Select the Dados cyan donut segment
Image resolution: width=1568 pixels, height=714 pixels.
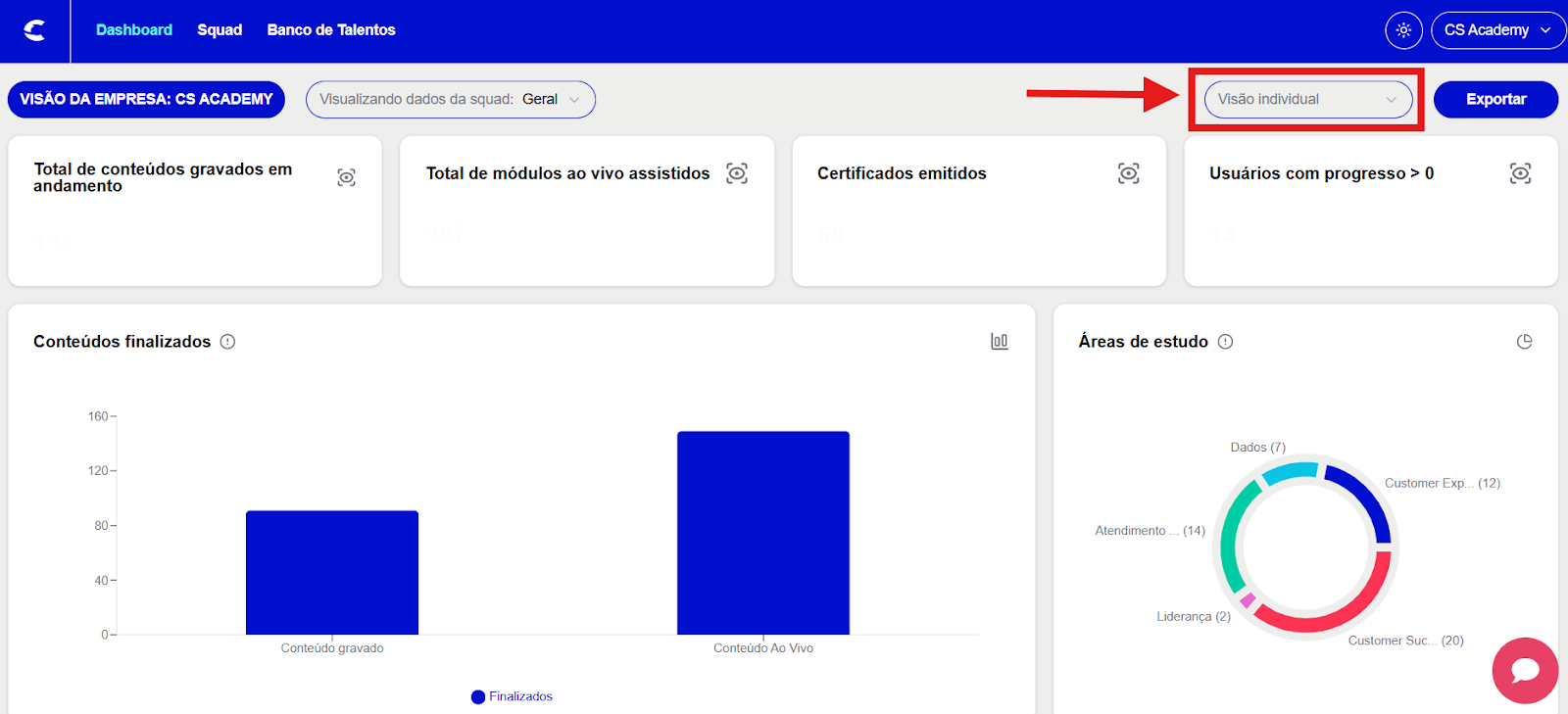pyautogui.click(x=1289, y=472)
